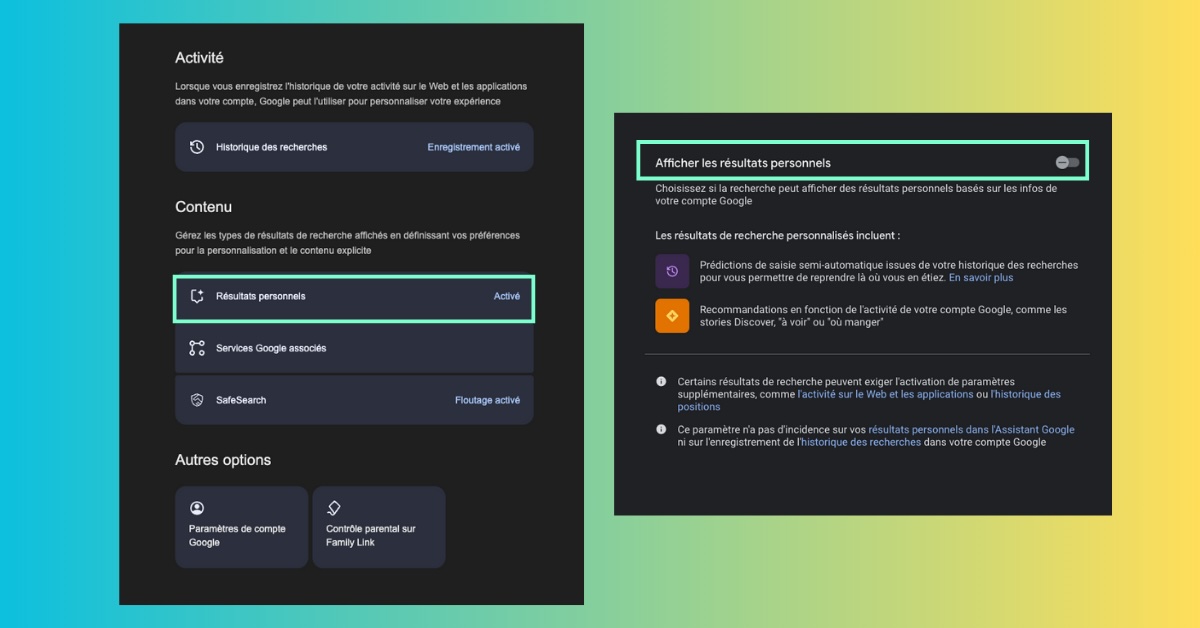This screenshot has width=1200, height=628.
Task: Open the Historique des recherches row
Action: point(354,147)
